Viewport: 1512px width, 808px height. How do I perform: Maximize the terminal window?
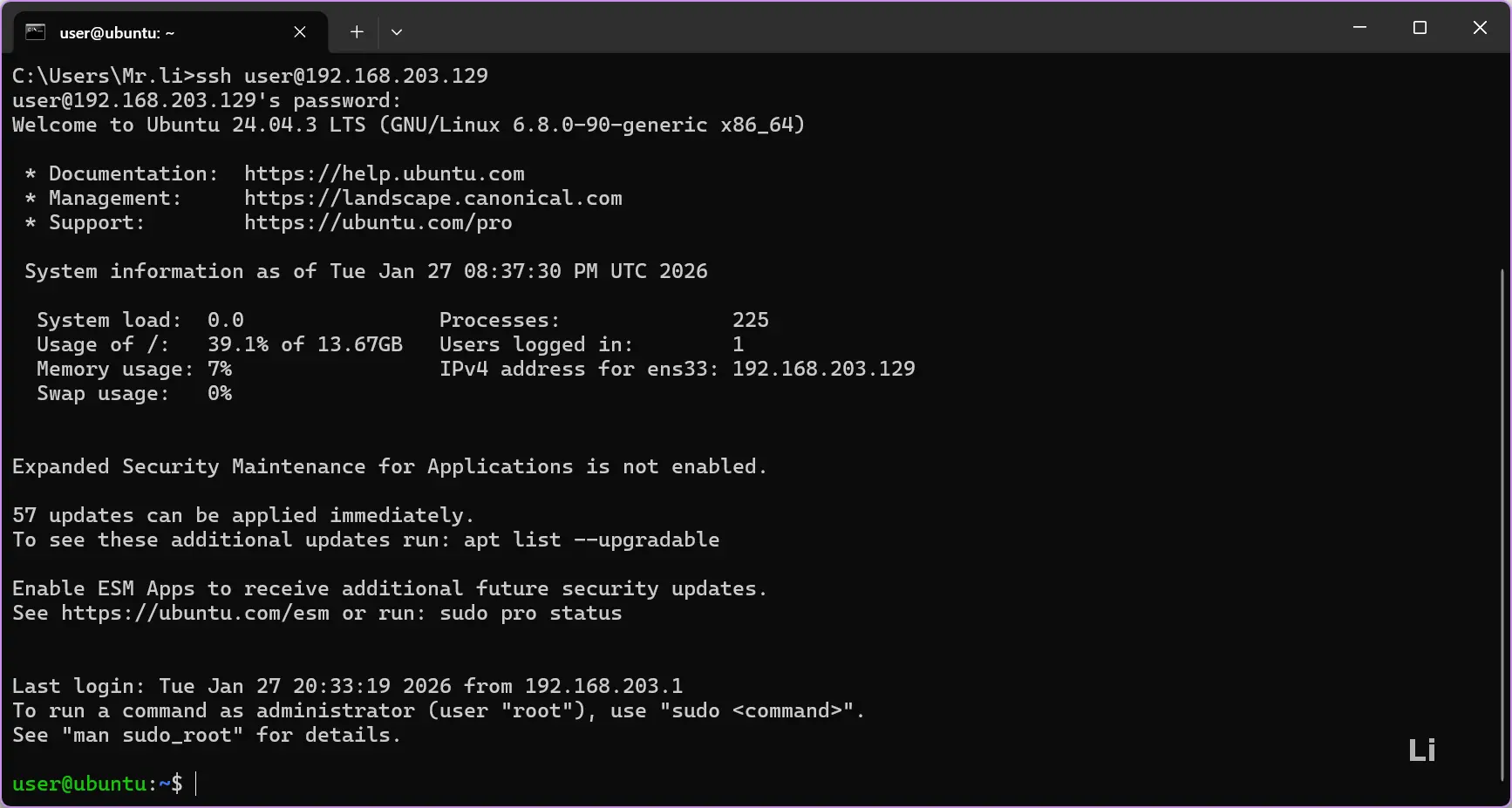[1420, 28]
